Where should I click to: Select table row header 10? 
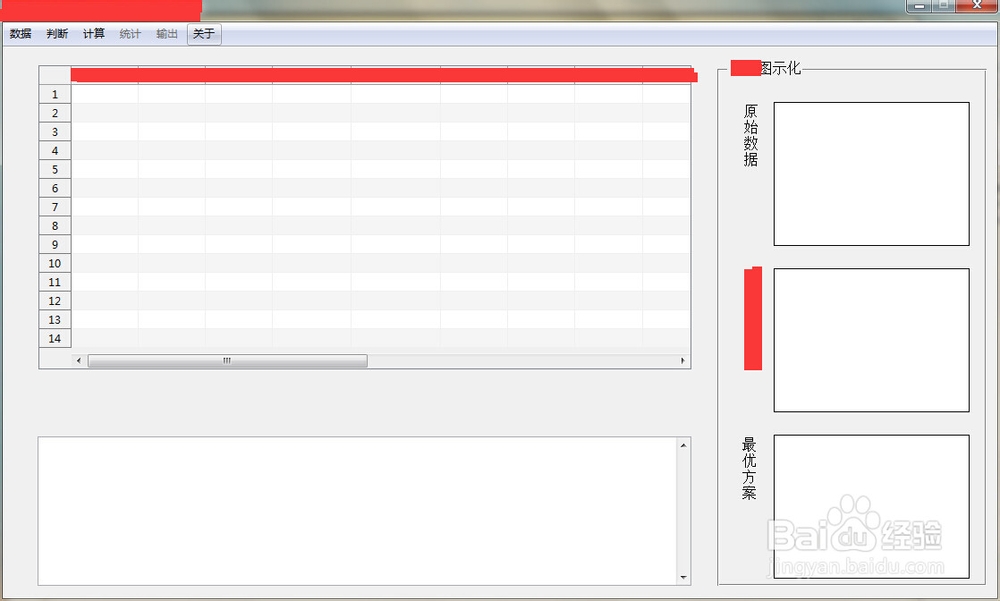click(x=55, y=263)
